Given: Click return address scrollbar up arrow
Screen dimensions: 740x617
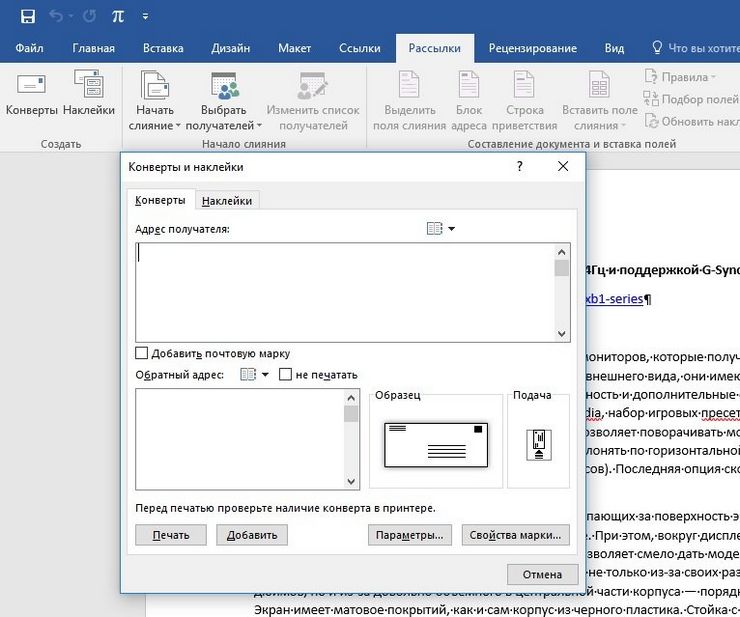Looking at the screenshot, I should point(351,398).
